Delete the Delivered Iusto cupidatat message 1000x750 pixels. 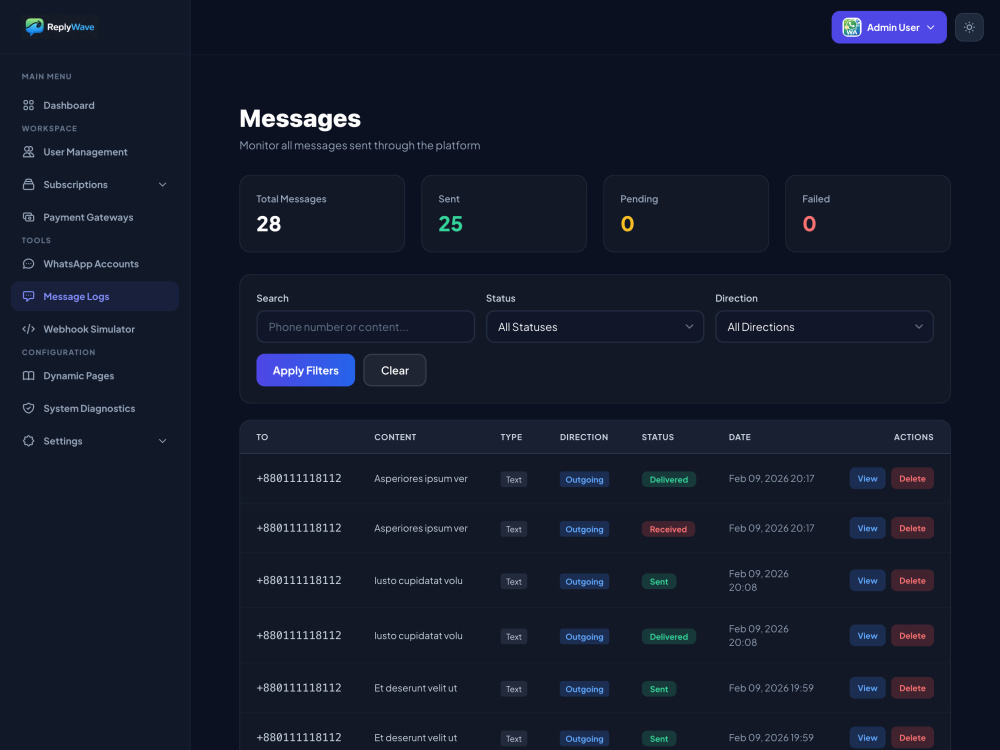click(912, 635)
